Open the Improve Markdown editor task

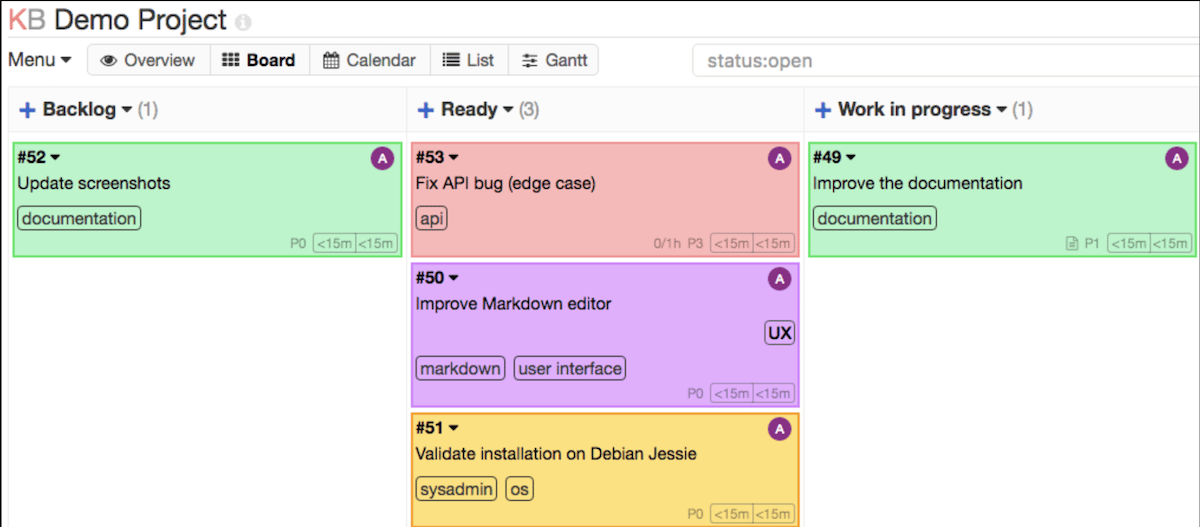pyautogui.click(x=513, y=304)
